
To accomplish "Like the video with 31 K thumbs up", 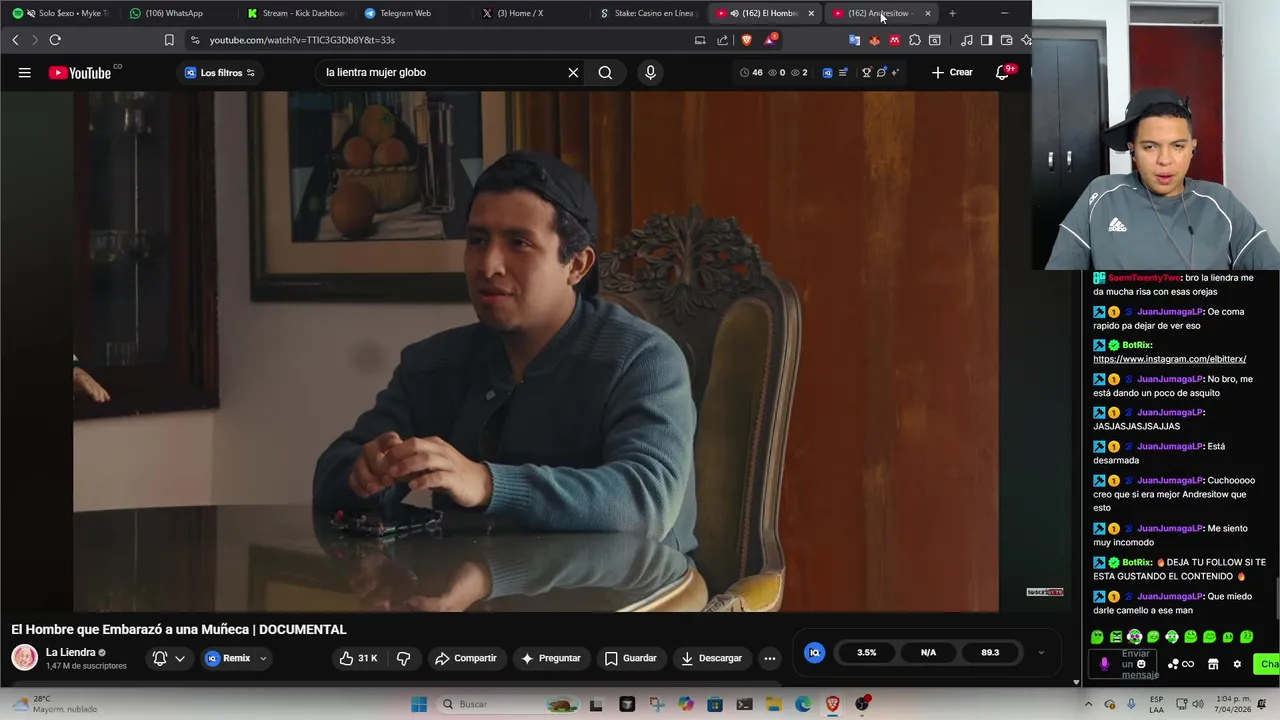I will (357, 658).
